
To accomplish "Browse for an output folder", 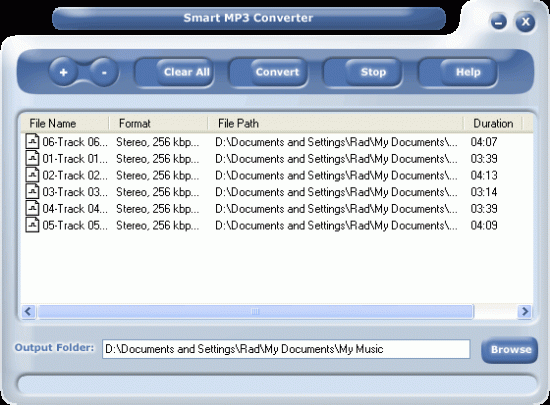I will pyautogui.click(x=510, y=350).
